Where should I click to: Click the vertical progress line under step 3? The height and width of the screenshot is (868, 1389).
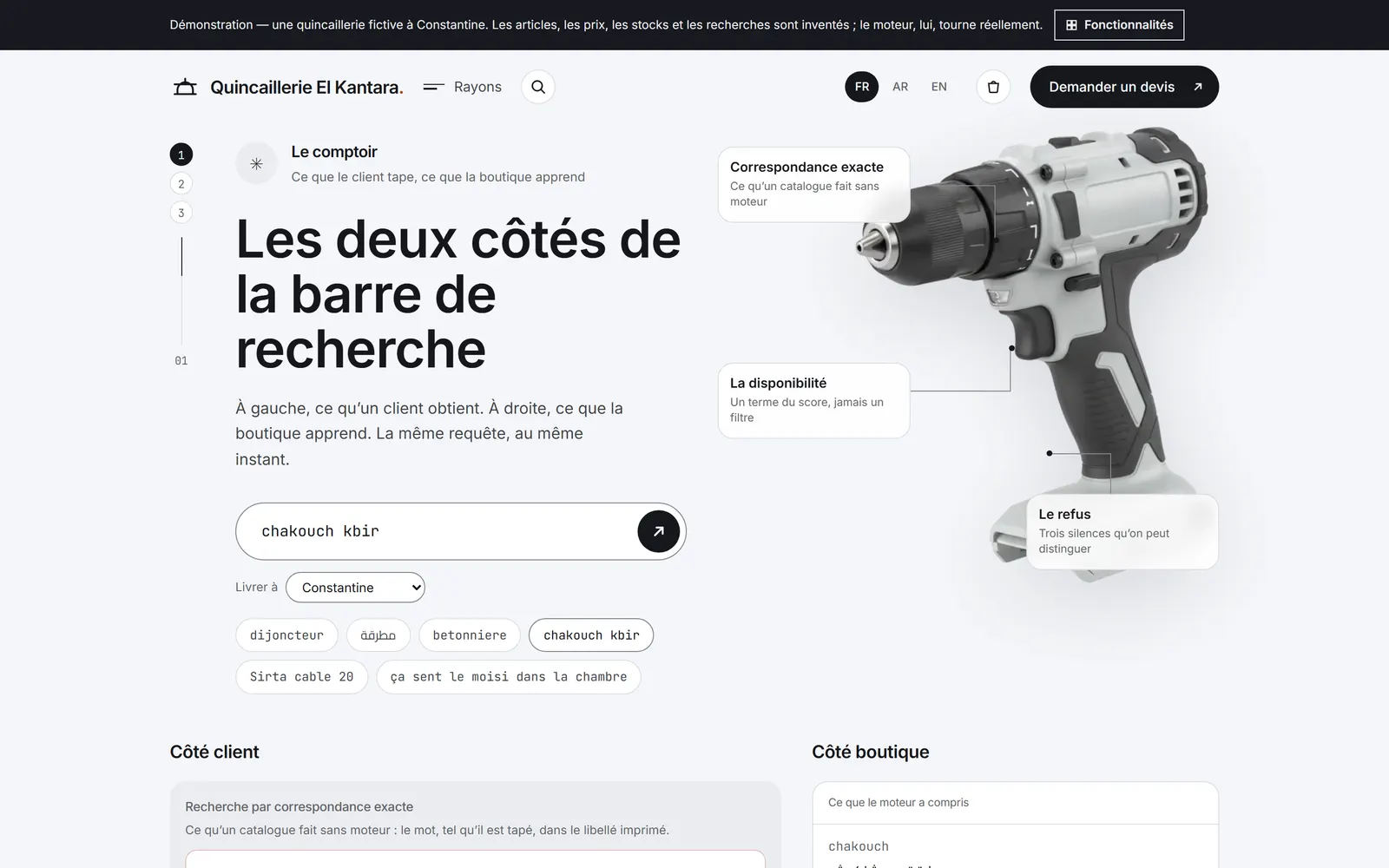point(181,291)
